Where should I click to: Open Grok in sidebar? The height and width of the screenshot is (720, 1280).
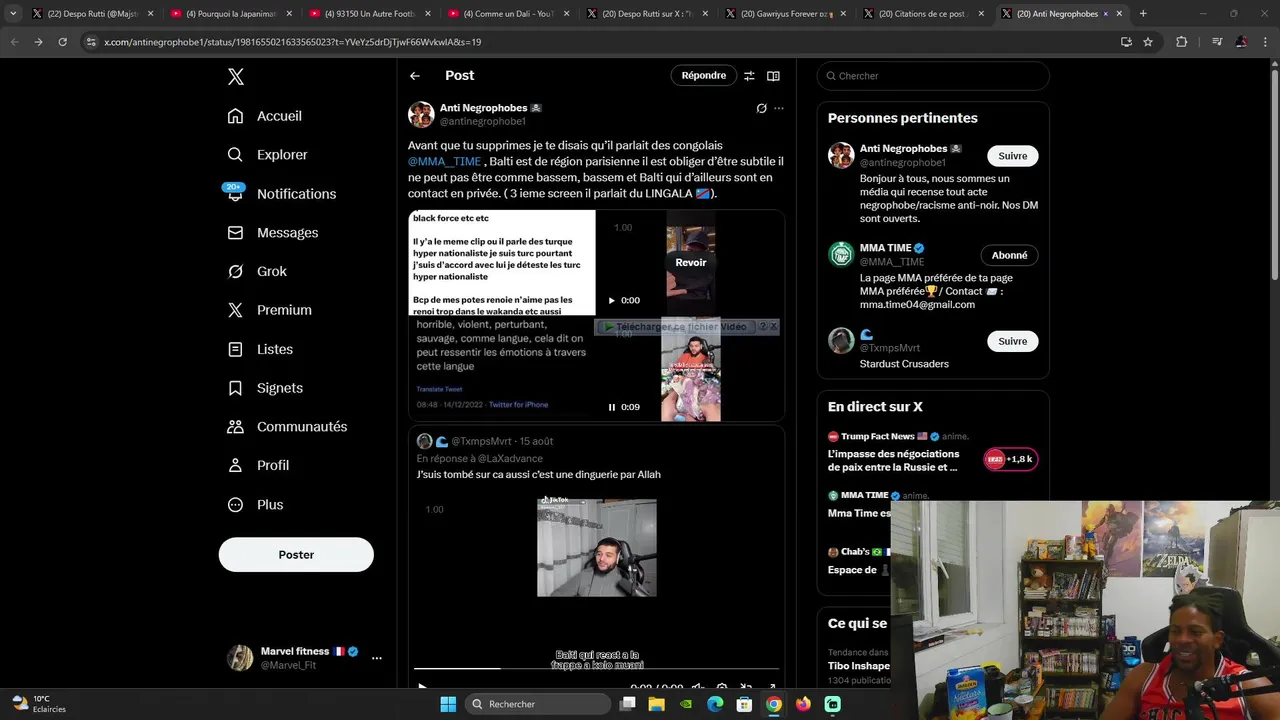(x=257, y=271)
